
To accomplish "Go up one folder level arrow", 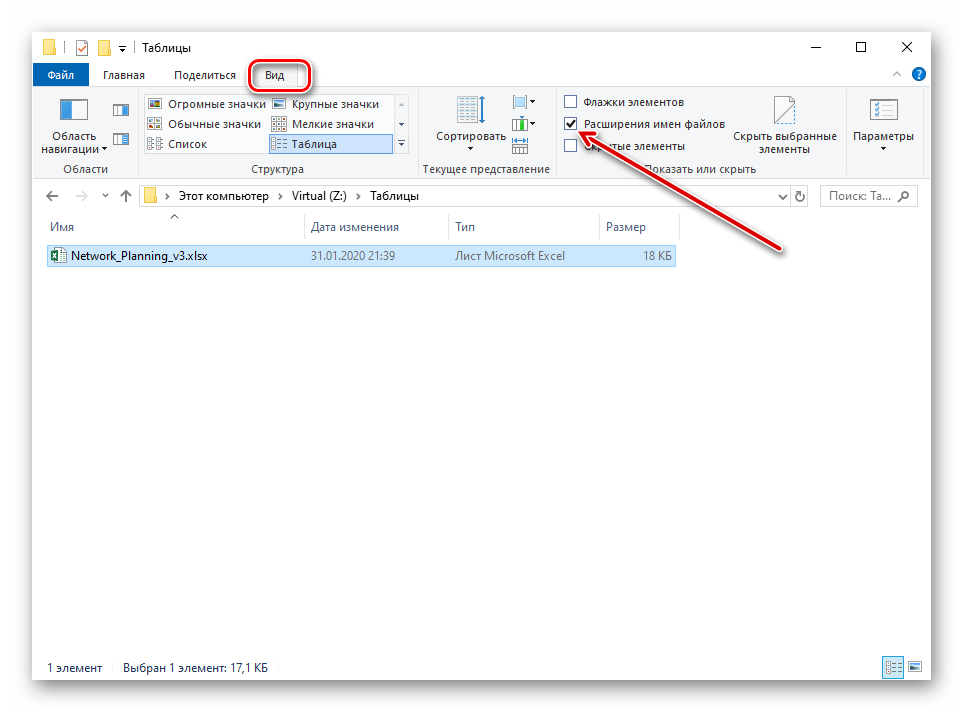I will tap(126, 196).
